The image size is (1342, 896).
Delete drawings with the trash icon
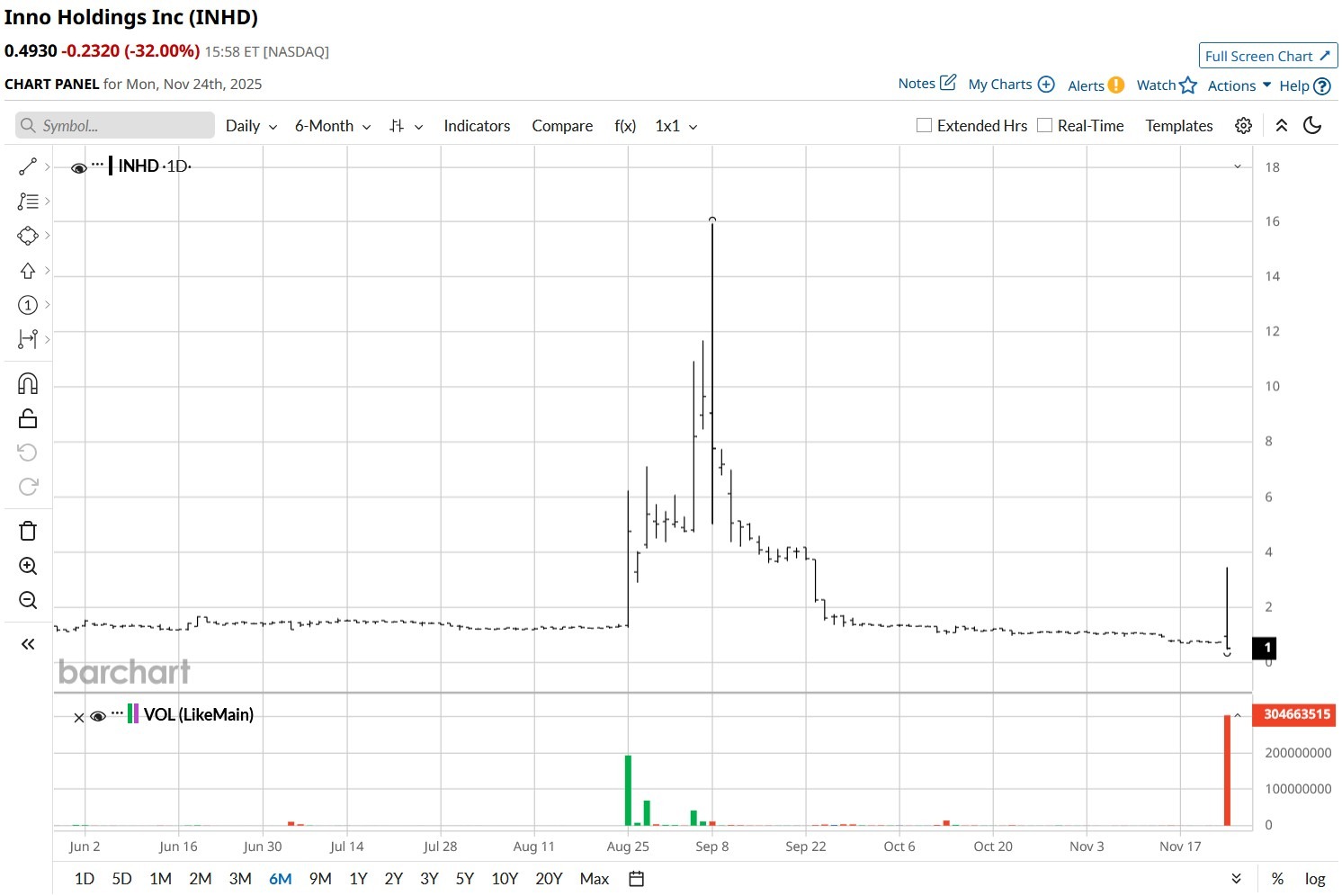click(28, 531)
